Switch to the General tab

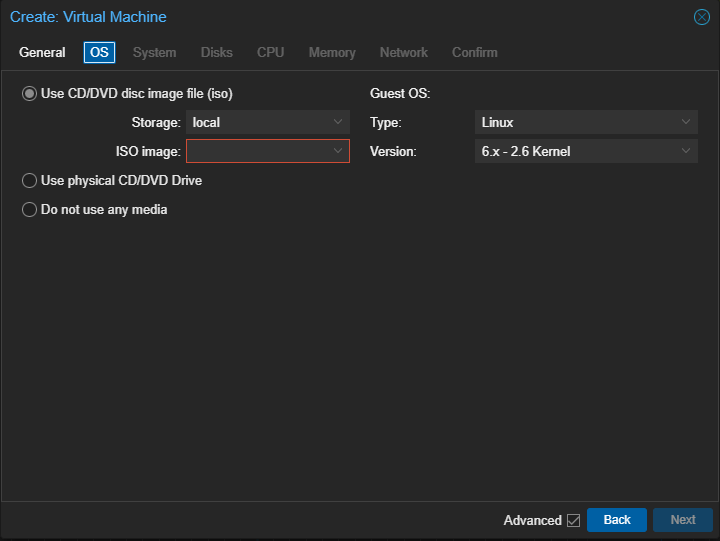(42, 52)
